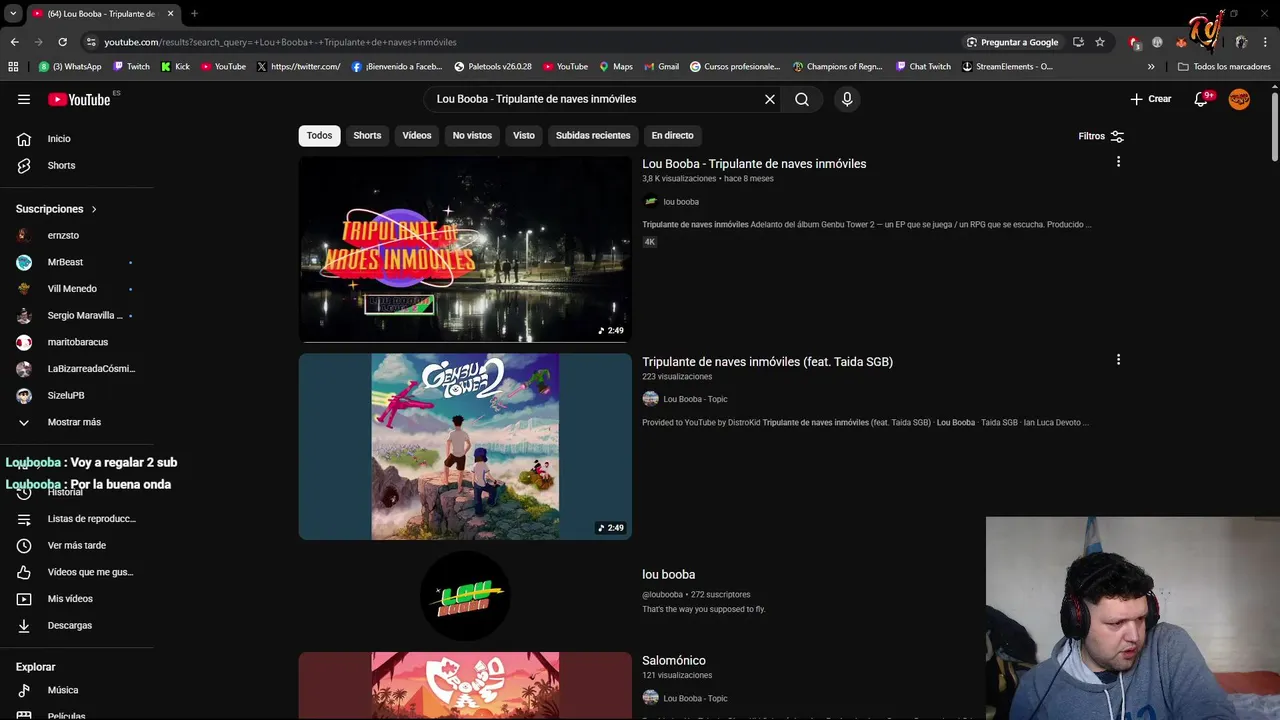The image size is (1280, 720).
Task: Open the lou booba channel avatar
Action: click(x=465, y=596)
